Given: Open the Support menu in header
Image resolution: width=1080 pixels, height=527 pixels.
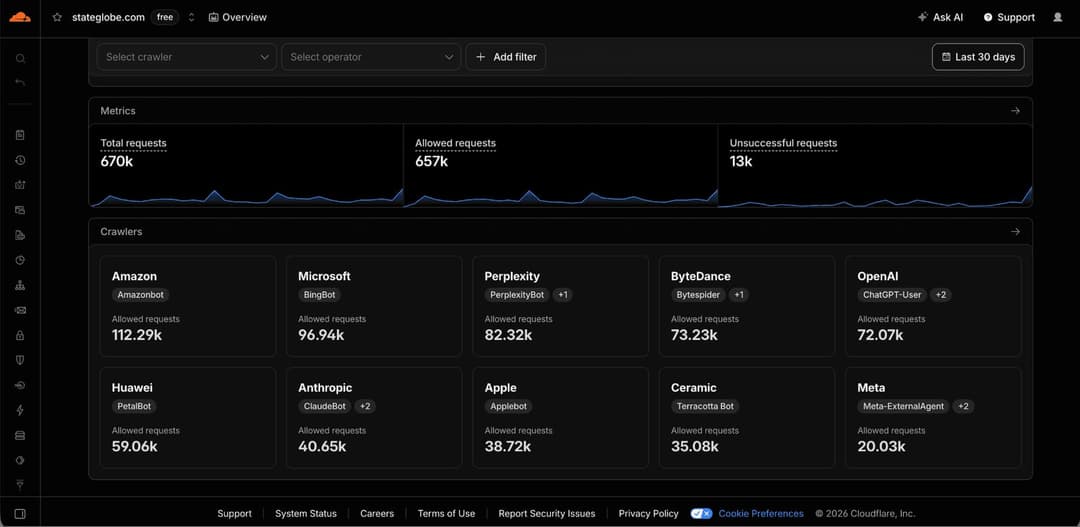Looking at the screenshot, I should click(1009, 17).
